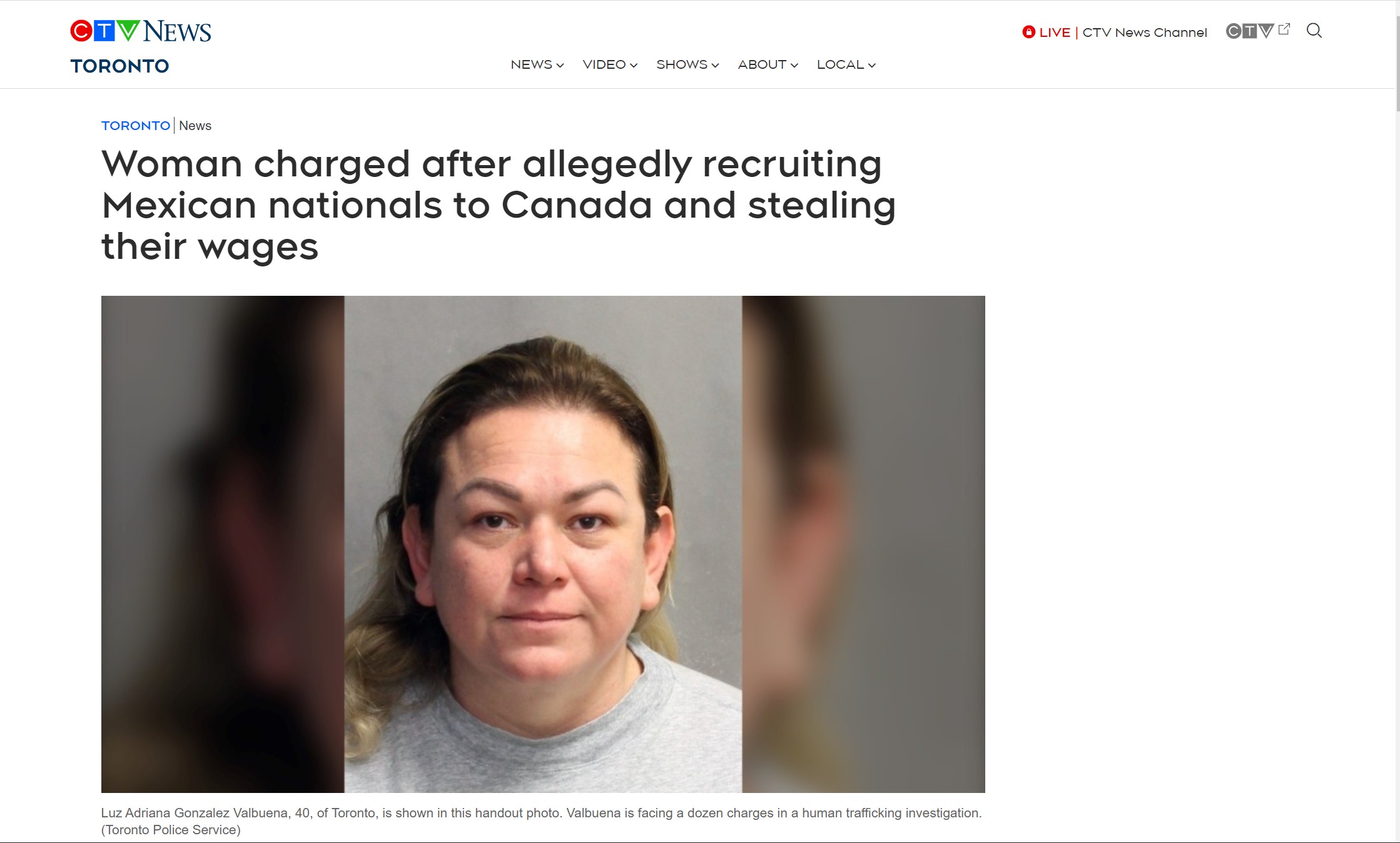Click the blue T square in logo
The width and height of the screenshot is (1400, 843).
(104, 31)
